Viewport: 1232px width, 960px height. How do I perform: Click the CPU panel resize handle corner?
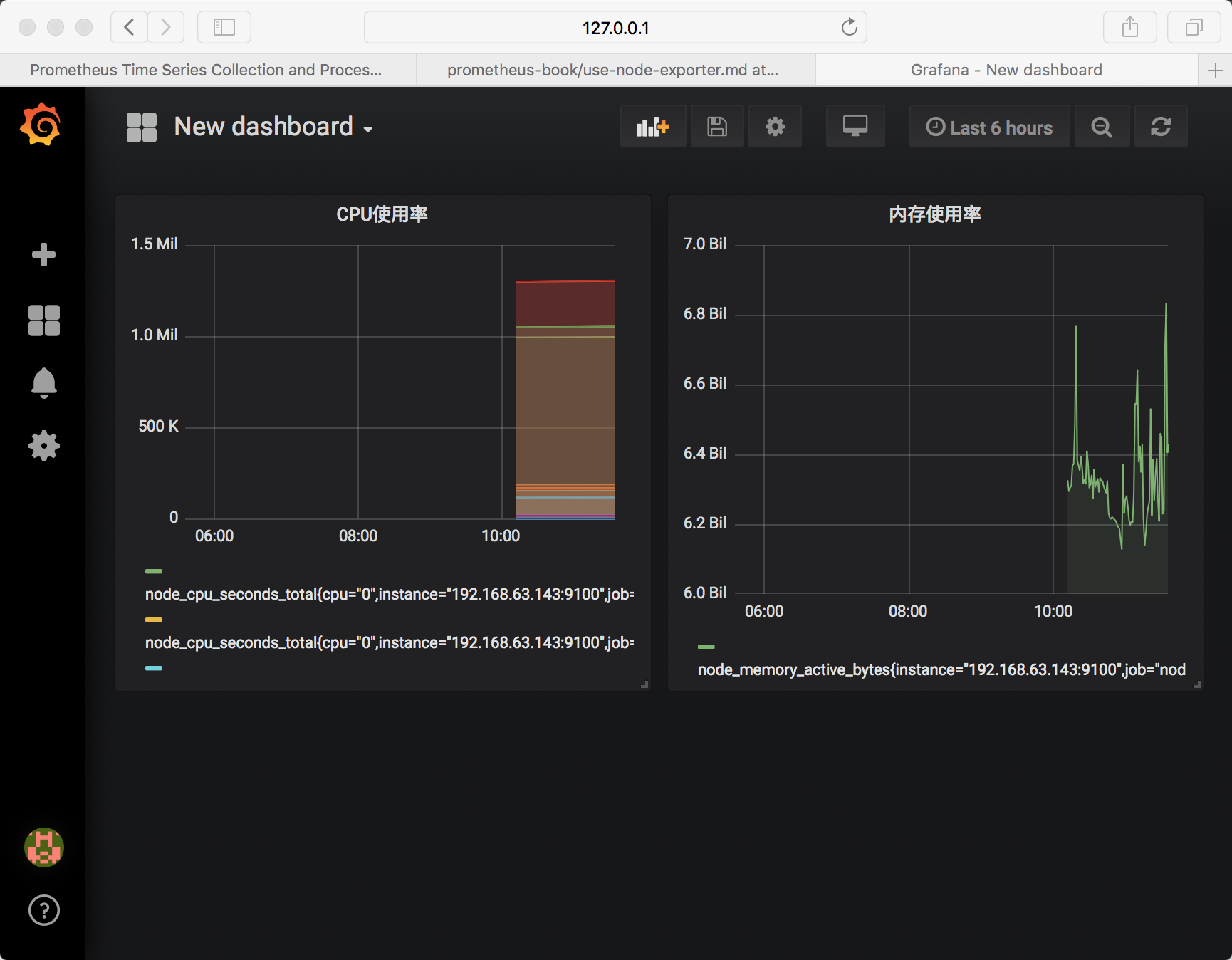pos(644,684)
